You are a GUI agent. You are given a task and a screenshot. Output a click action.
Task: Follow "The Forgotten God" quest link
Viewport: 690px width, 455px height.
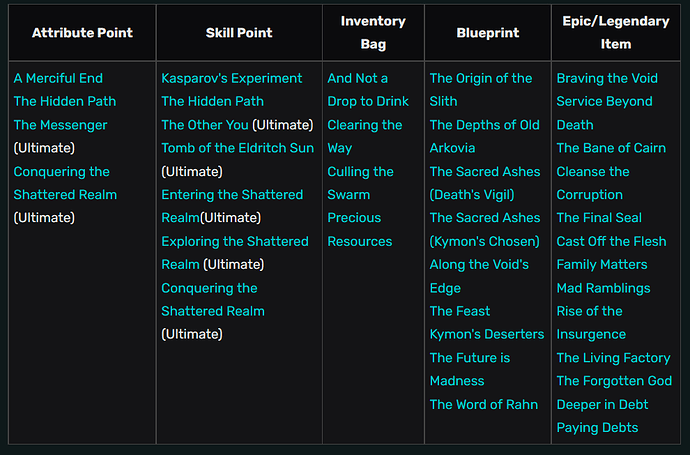coord(615,381)
